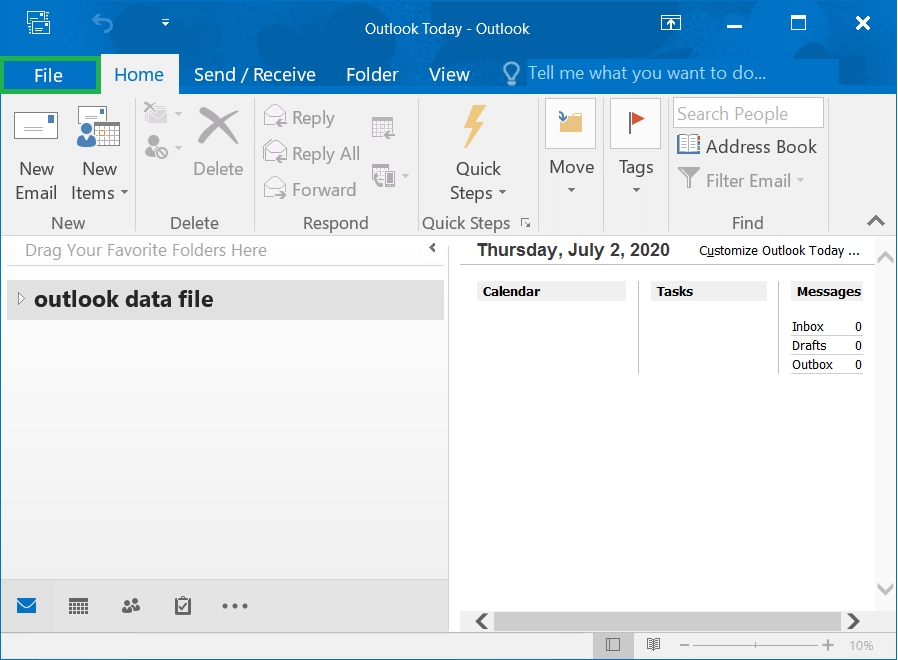
Task: Switch to Mail view icon
Action: pos(27,606)
